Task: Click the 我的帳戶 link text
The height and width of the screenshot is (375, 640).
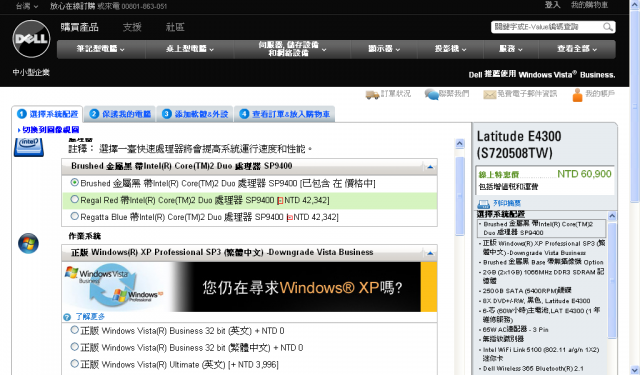Action: 600,94
